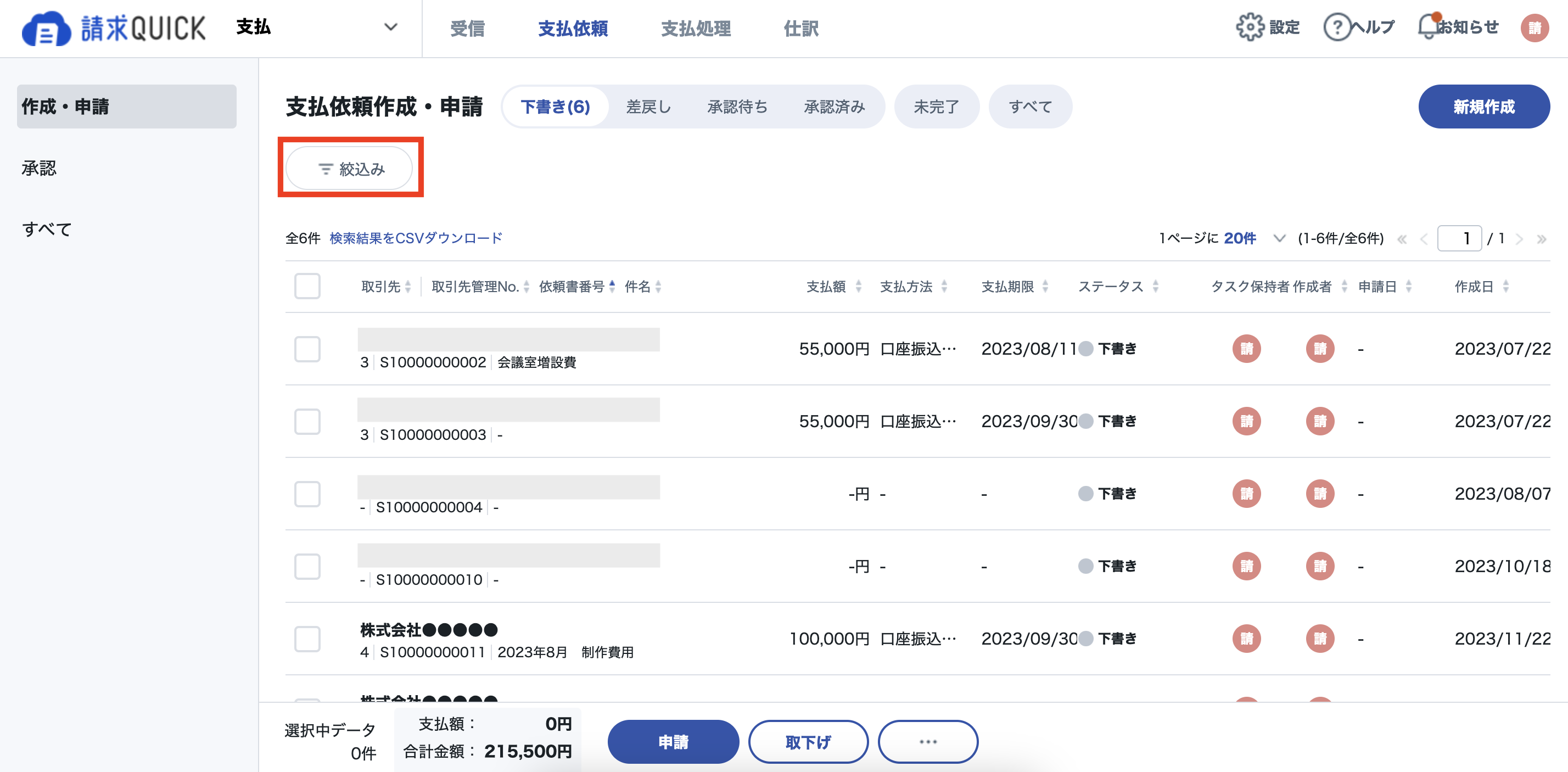Viewport: 1568px width, 772px height.
Task: Select the すべて filter tab
Action: pos(1030,107)
